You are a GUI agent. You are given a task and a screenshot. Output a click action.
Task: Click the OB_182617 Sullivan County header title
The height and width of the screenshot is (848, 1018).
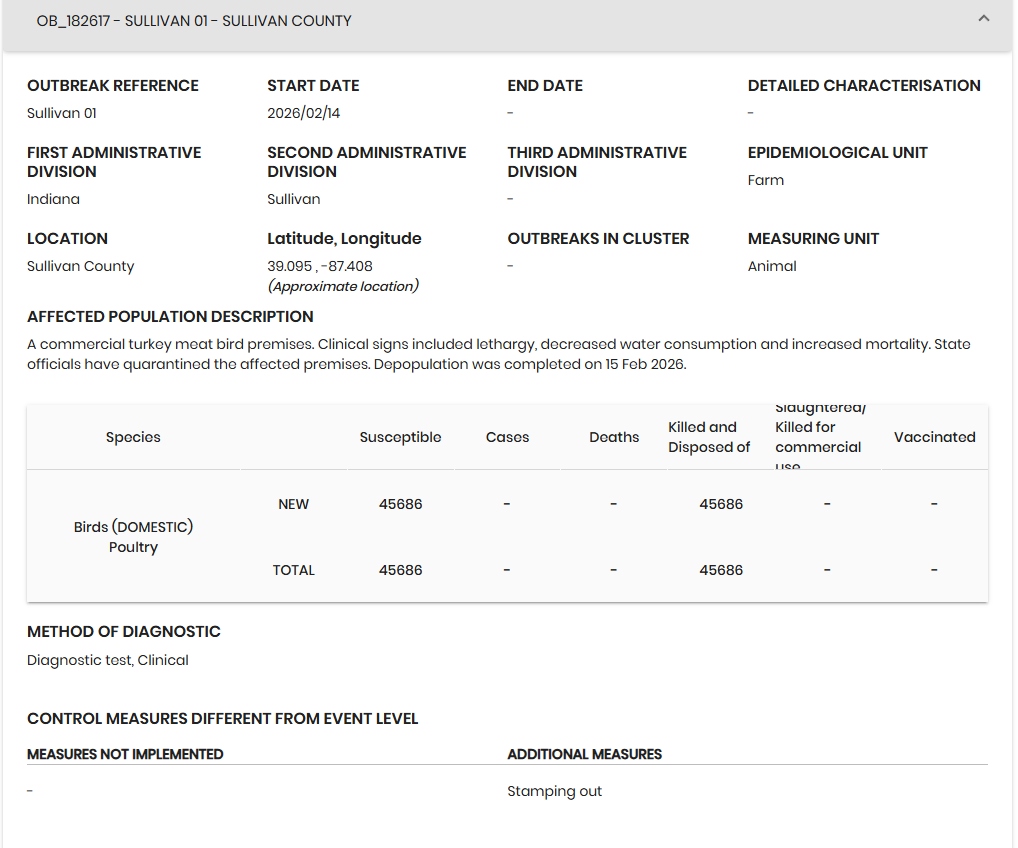point(194,21)
